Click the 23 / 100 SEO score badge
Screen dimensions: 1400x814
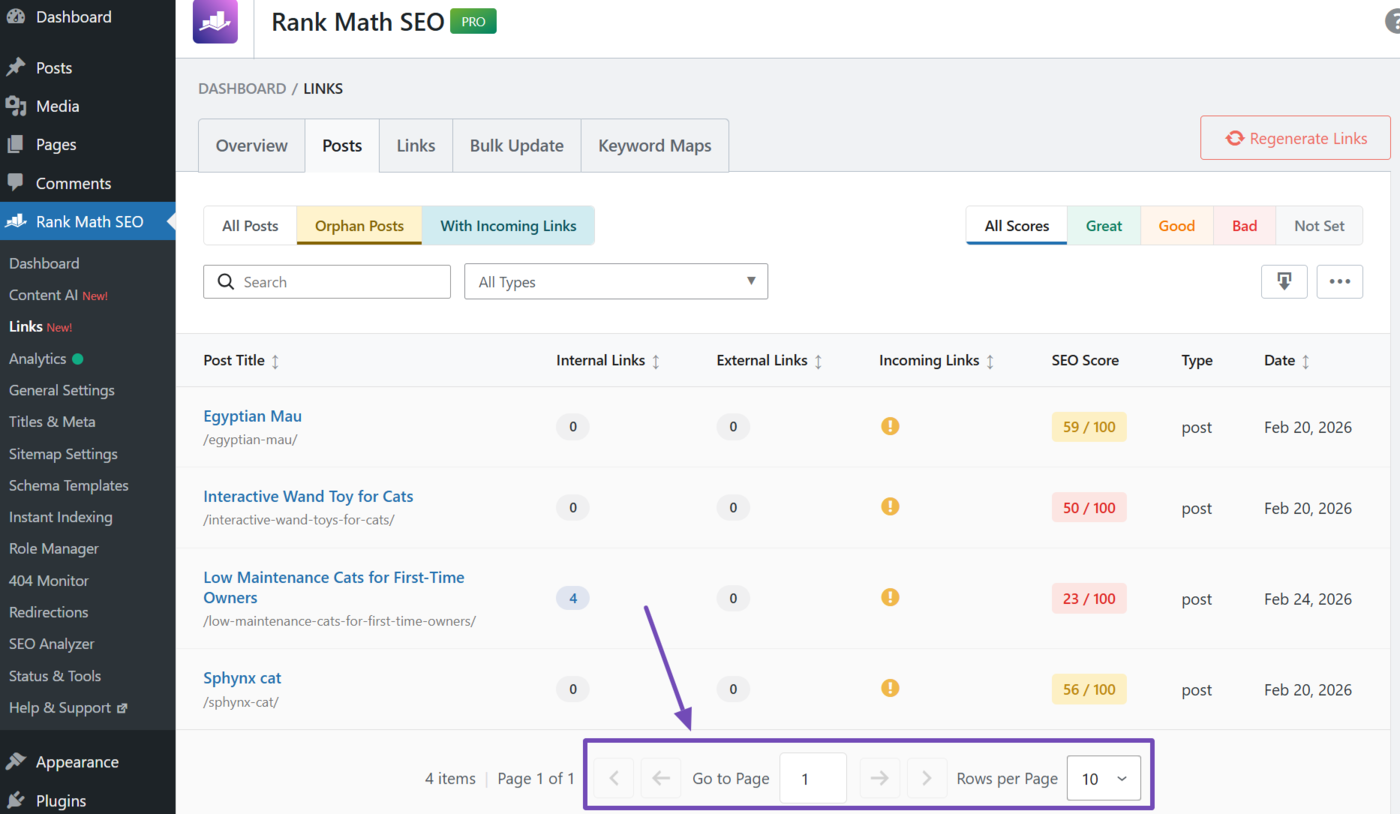click(x=1088, y=599)
